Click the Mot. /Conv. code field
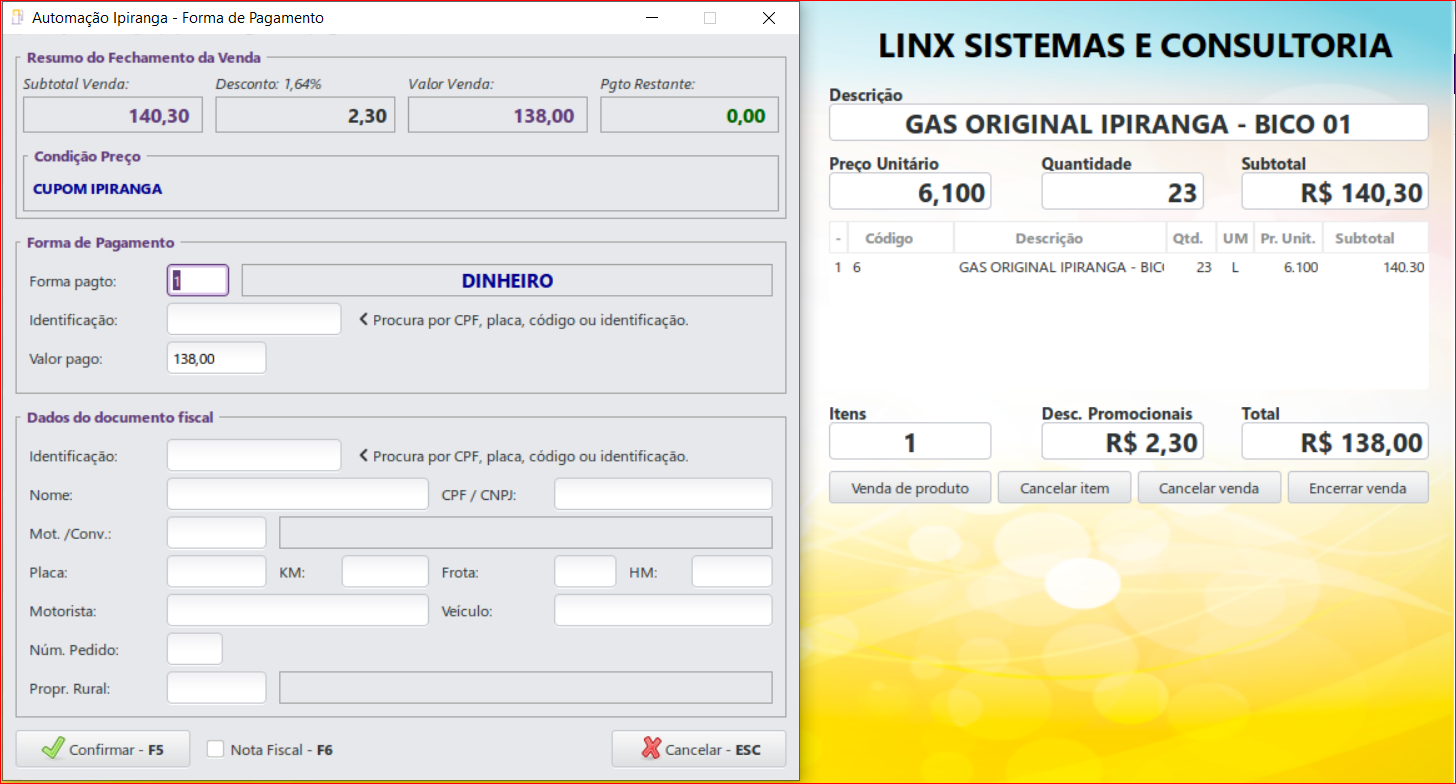Image resolution: width=1456 pixels, height=784 pixels. (x=216, y=533)
